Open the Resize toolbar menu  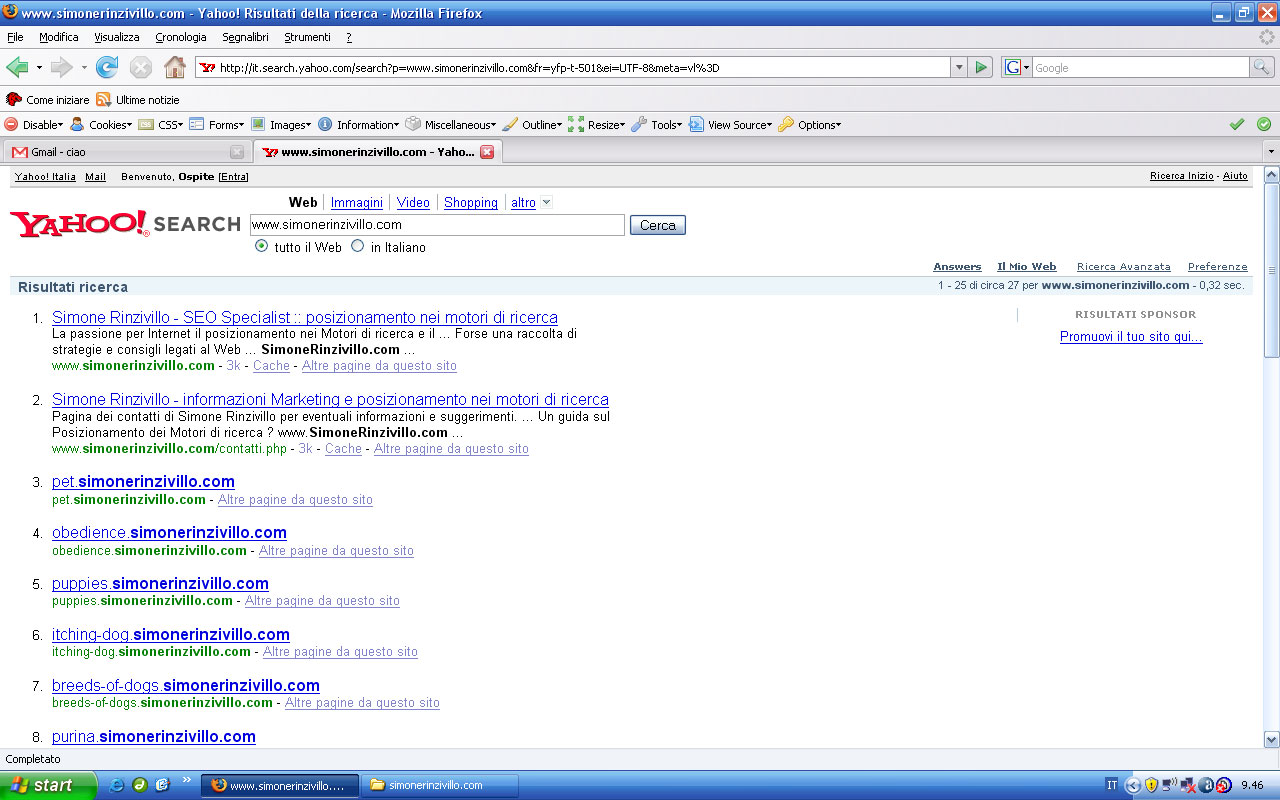(596, 125)
